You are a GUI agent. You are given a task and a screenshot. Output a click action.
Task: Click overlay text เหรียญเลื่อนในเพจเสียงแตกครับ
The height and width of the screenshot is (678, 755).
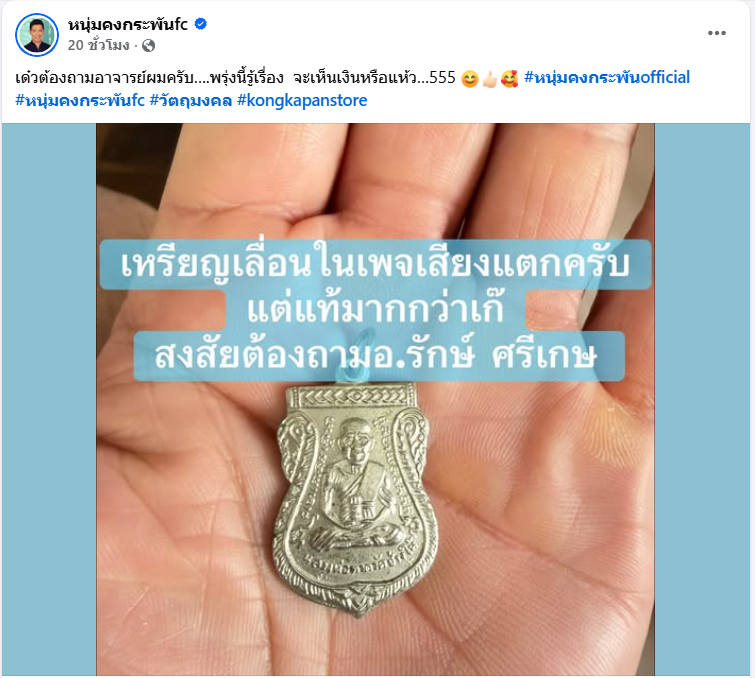point(375,265)
